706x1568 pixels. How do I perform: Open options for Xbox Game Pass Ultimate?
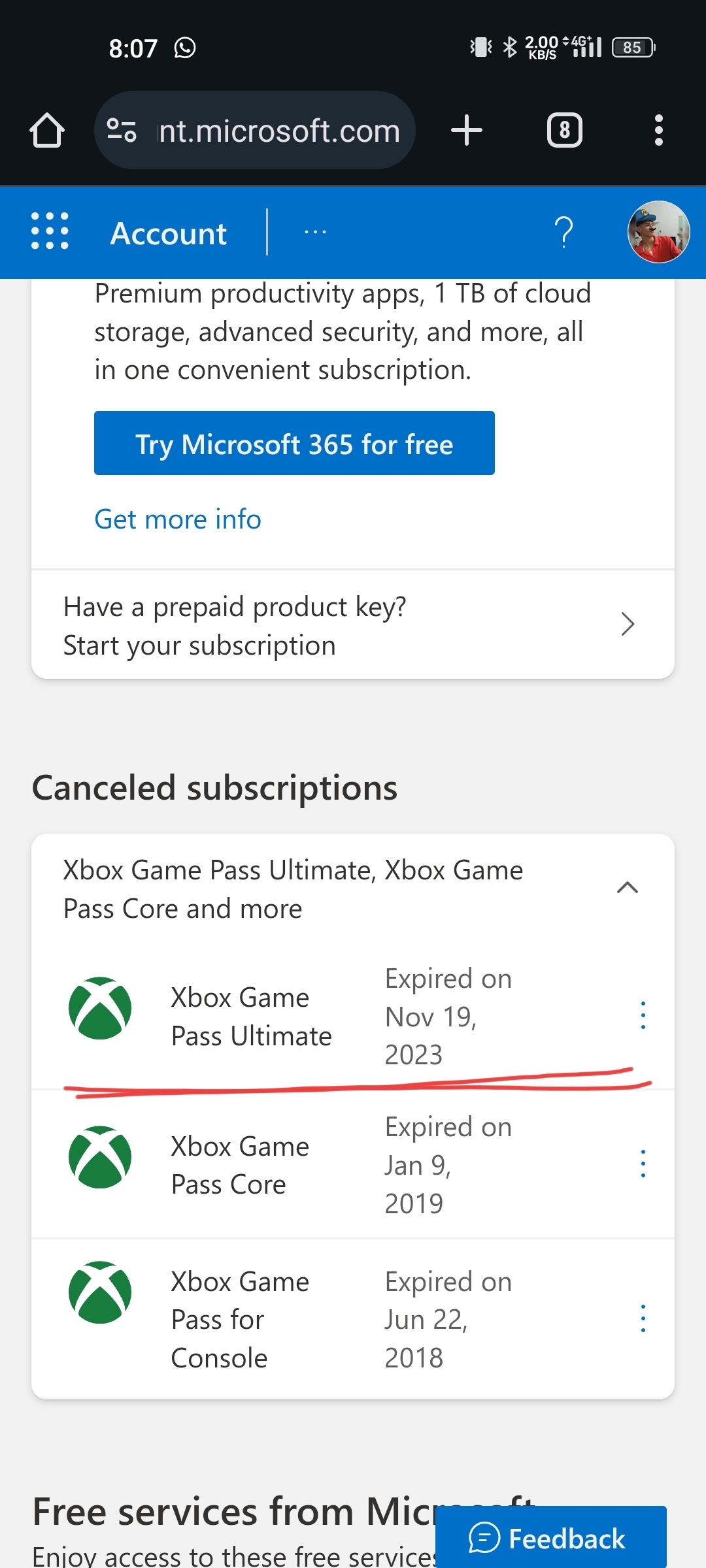pos(643,1015)
